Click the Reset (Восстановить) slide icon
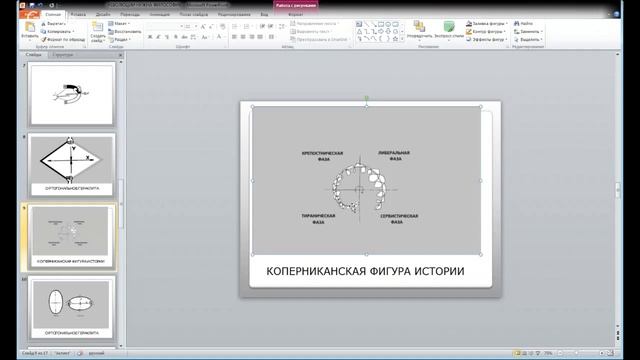Screen dimensions: 640x360 (x=111, y=31)
